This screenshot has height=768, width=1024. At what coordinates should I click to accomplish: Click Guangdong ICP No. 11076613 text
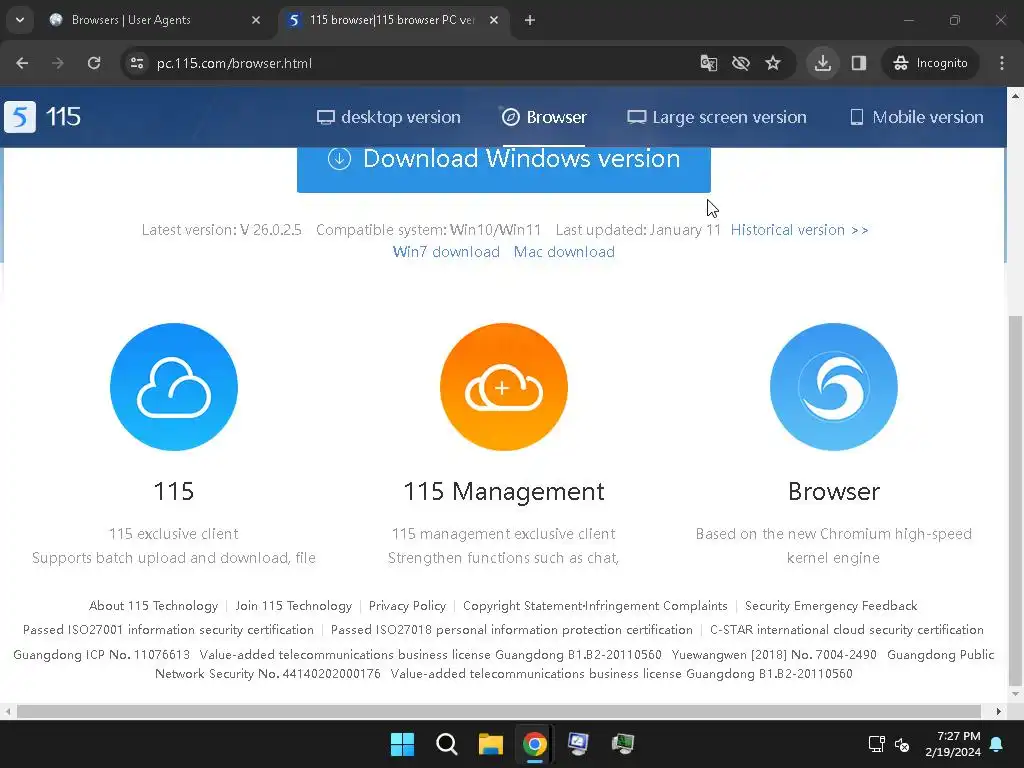point(101,654)
